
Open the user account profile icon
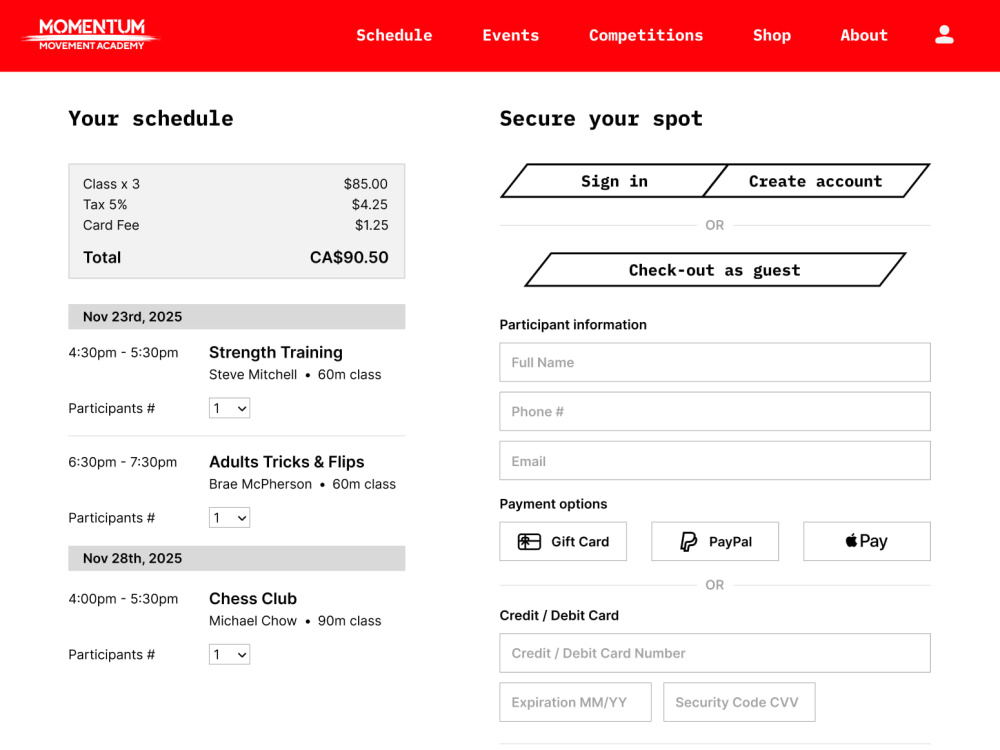tap(944, 34)
